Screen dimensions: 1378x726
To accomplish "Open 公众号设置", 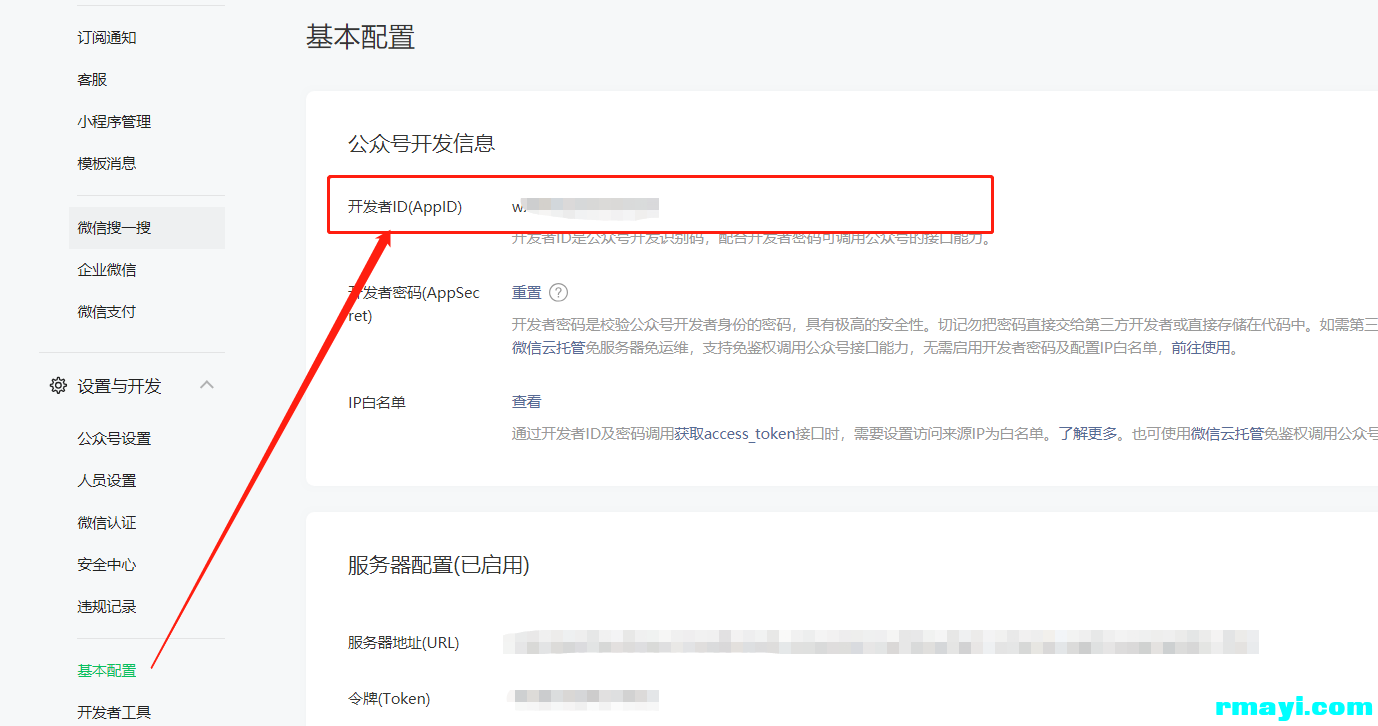I will pyautogui.click(x=114, y=439).
